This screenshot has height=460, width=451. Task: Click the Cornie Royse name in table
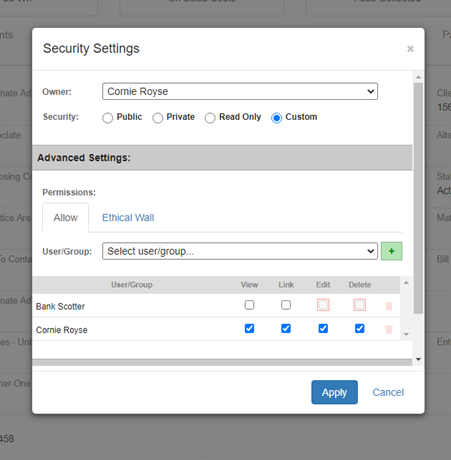coord(62,330)
